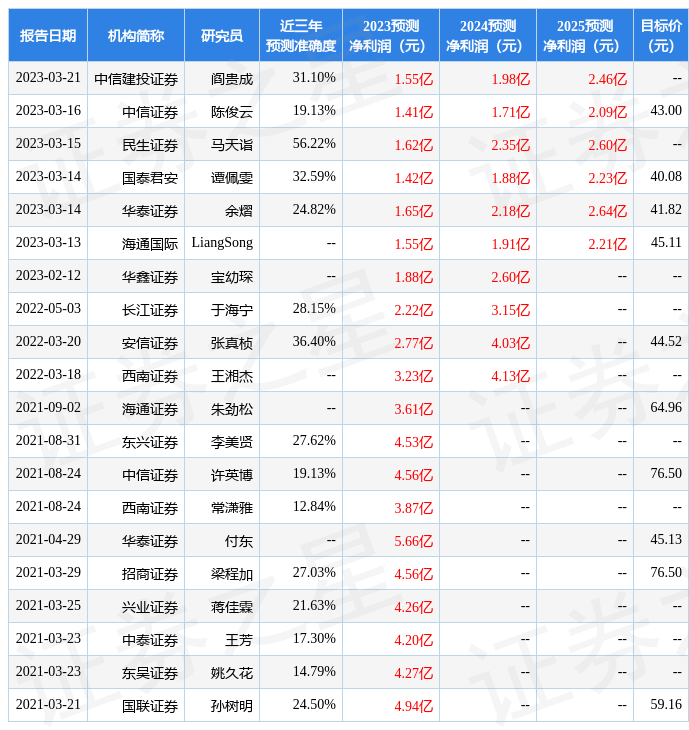Click the 5.66亿 net profit forecast
Viewport: 689px width, 730px height.
[413, 541]
